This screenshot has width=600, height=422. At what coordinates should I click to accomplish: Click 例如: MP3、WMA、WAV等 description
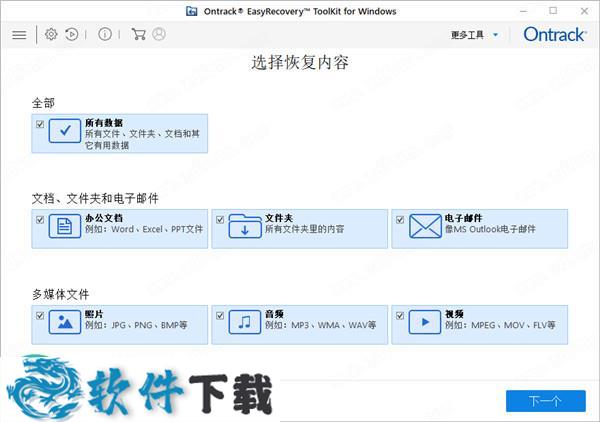320,325
